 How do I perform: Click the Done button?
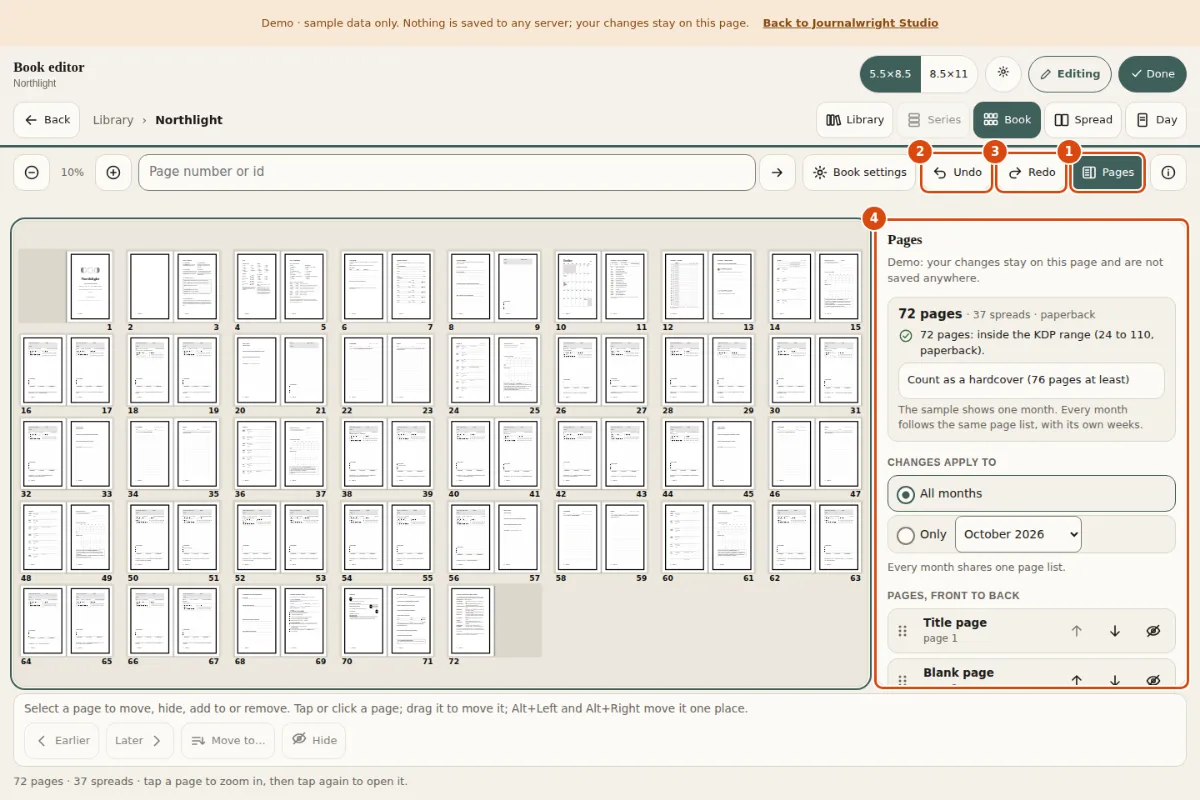1152,74
